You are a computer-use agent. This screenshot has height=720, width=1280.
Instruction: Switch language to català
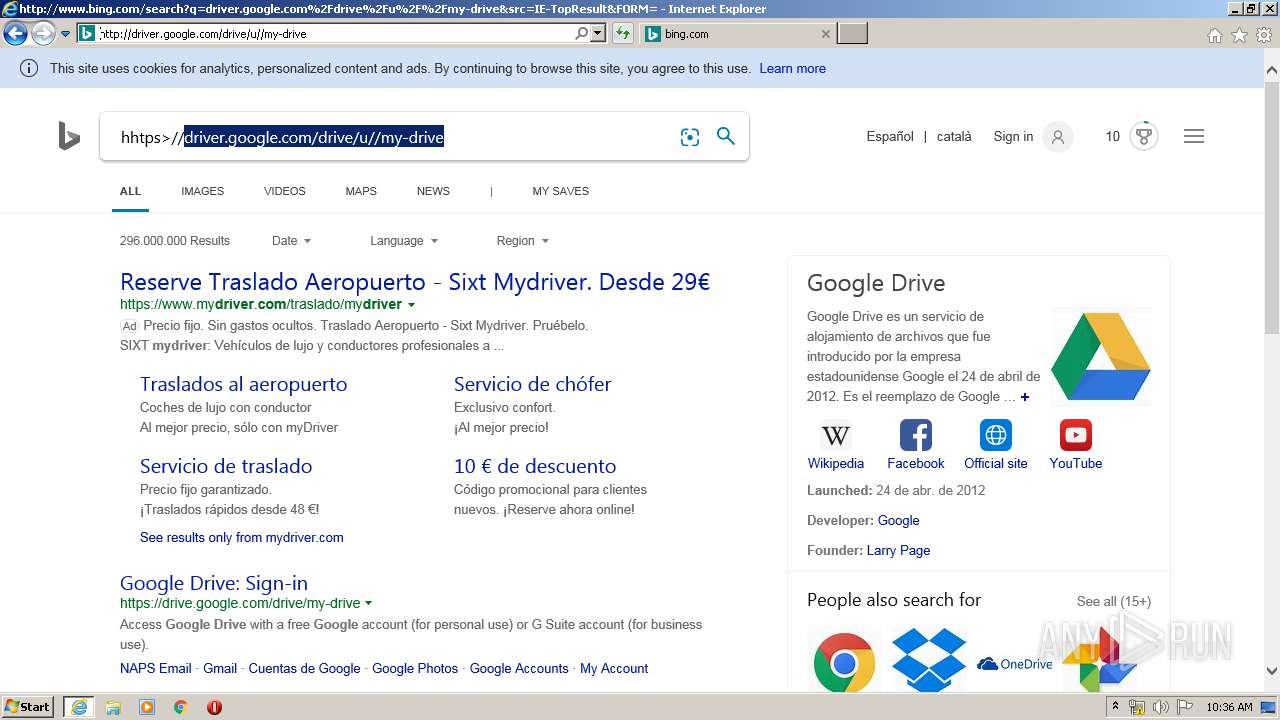tap(954, 137)
